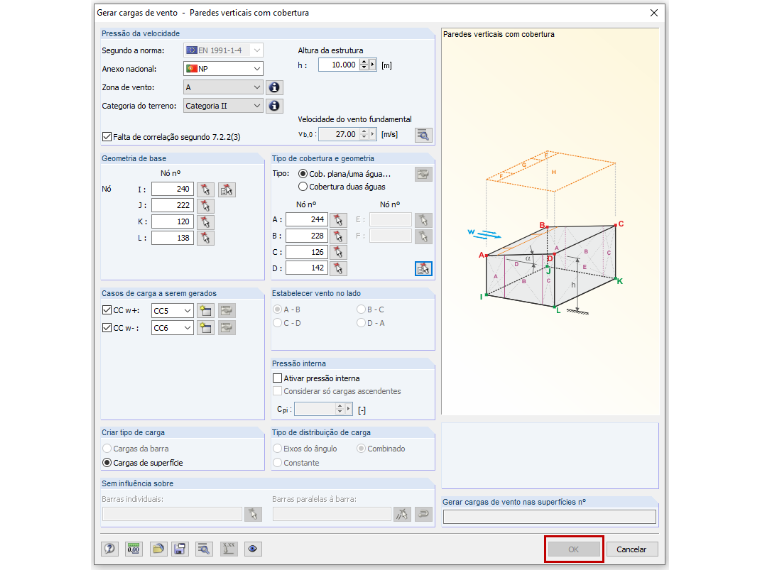This screenshot has width=760, height=570.
Task: Toggle CC w- load case checkbox
Action: tap(107, 328)
